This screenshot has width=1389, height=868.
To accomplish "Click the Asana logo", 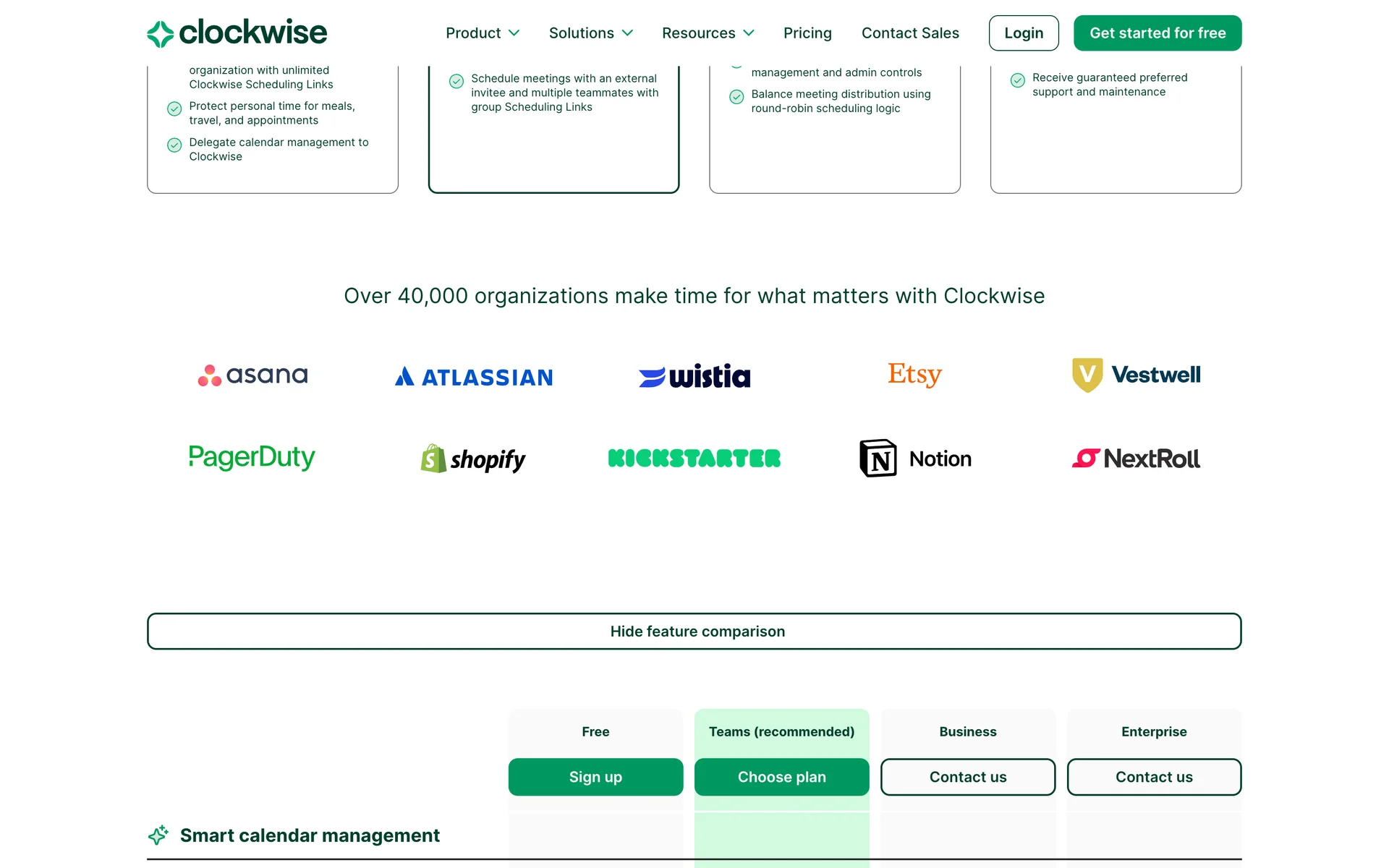I will coord(252,375).
